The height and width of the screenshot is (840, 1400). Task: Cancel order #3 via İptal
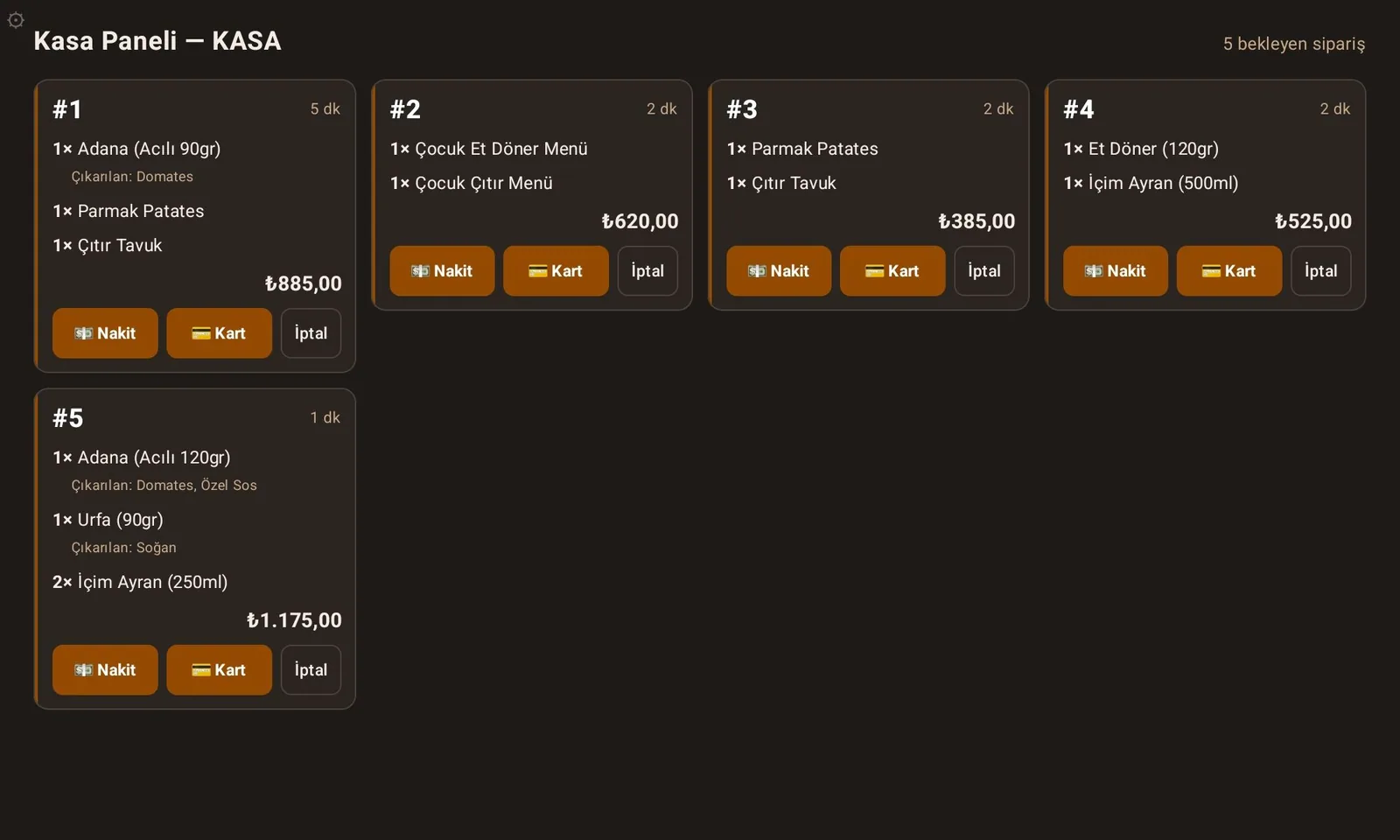[x=984, y=271]
